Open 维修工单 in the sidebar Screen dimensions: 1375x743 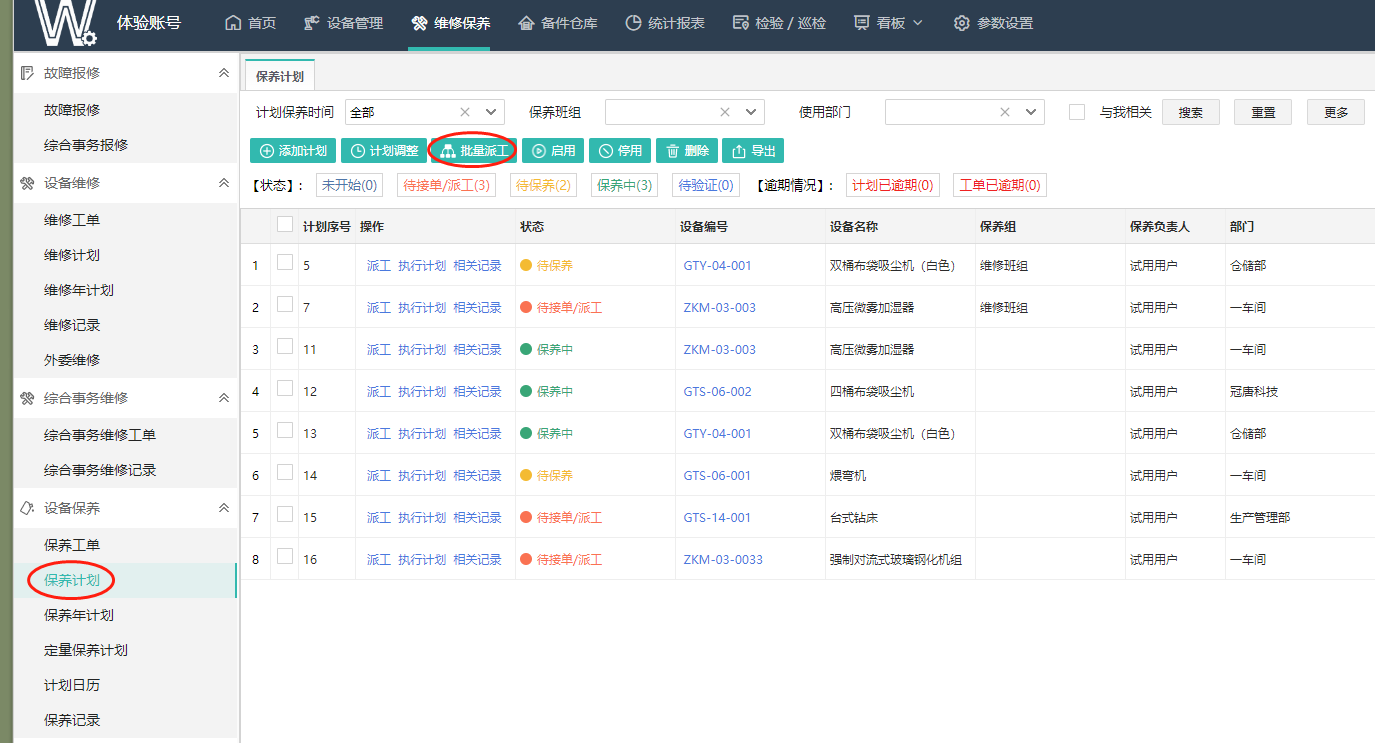[72, 220]
